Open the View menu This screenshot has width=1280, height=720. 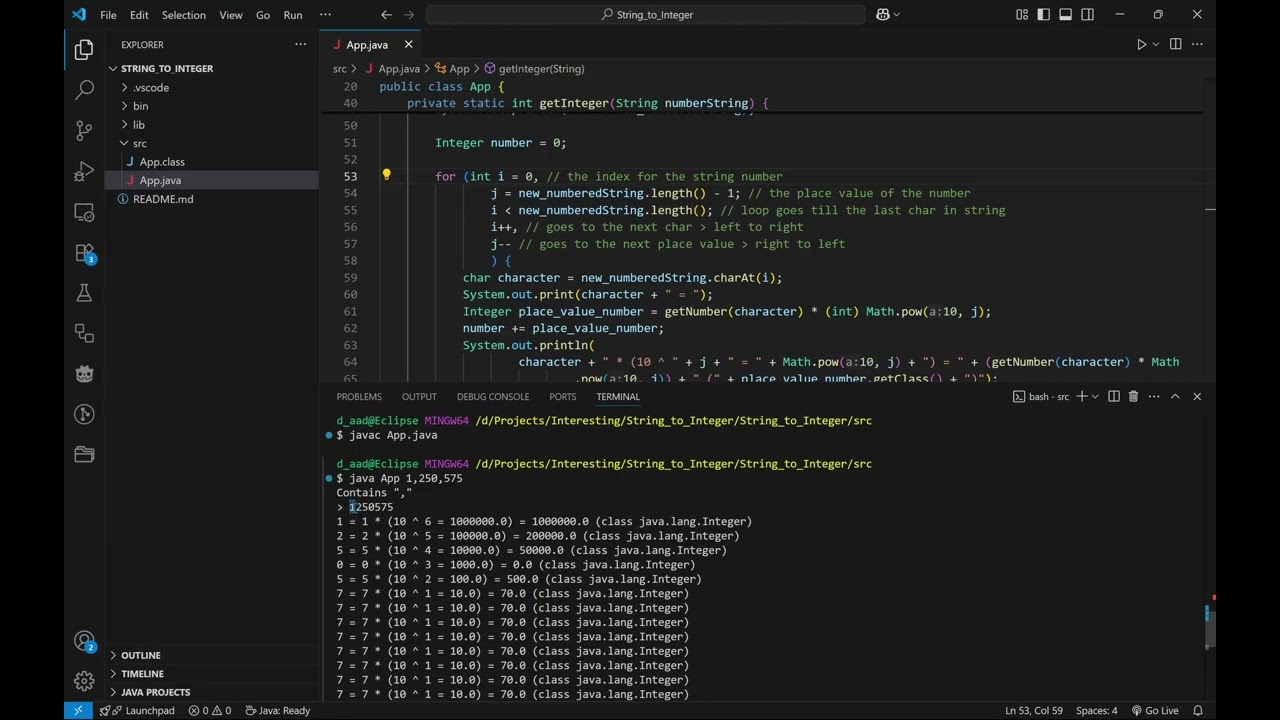tap(231, 15)
